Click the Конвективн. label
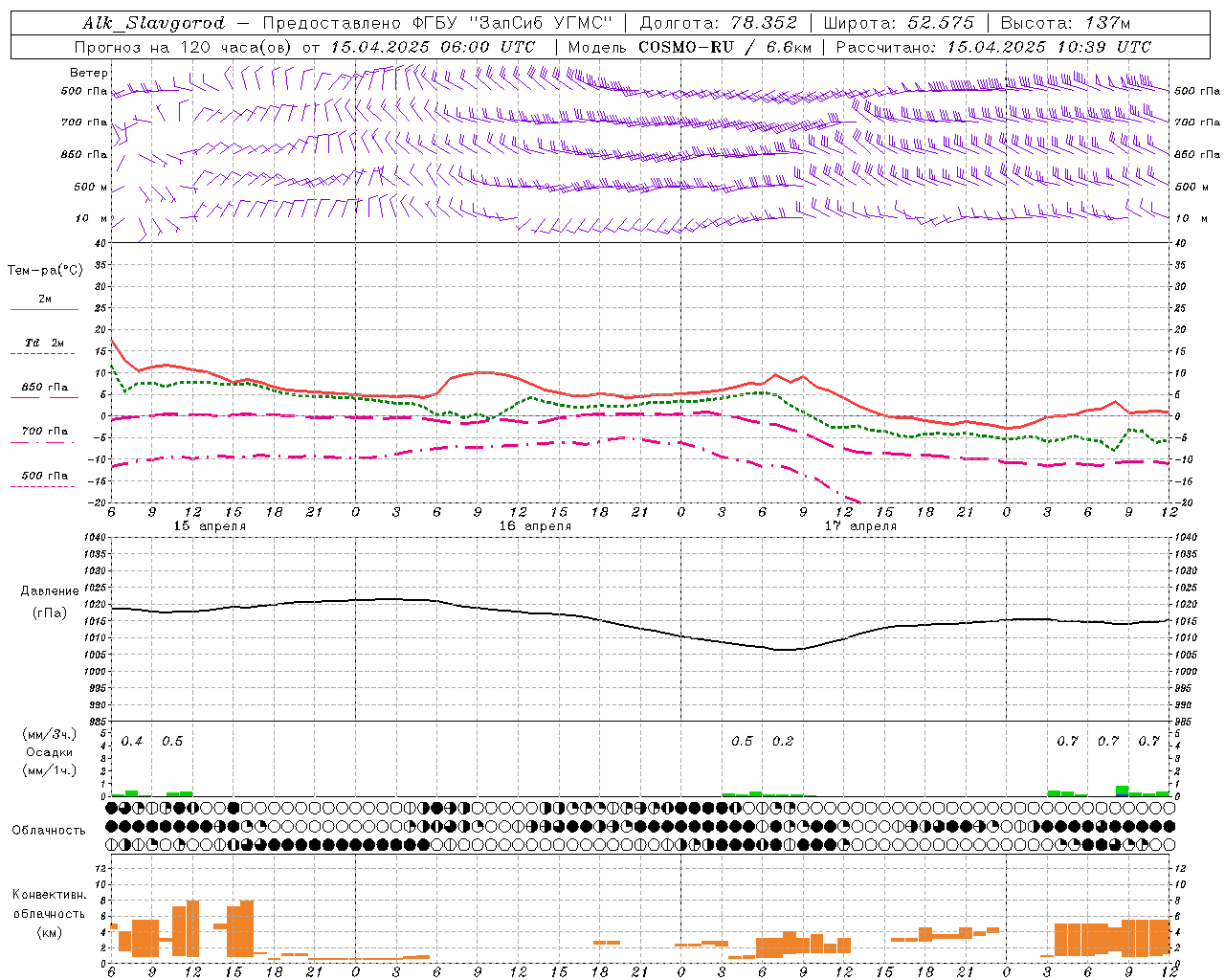This screenshot has width=1225, height=980. point(49,895)
